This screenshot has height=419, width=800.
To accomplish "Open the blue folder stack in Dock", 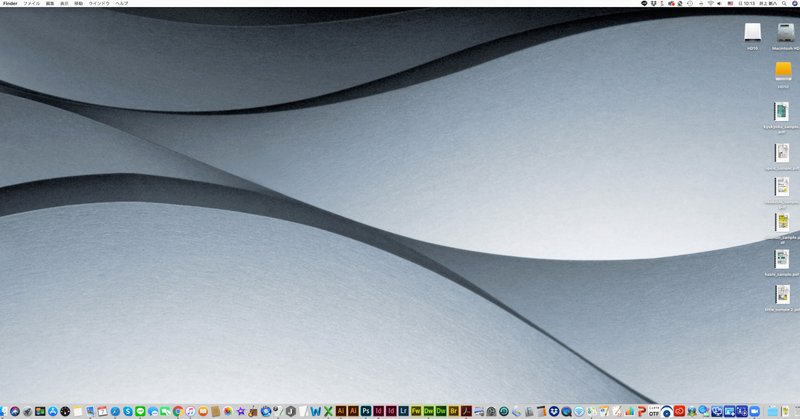I will 772,411.
